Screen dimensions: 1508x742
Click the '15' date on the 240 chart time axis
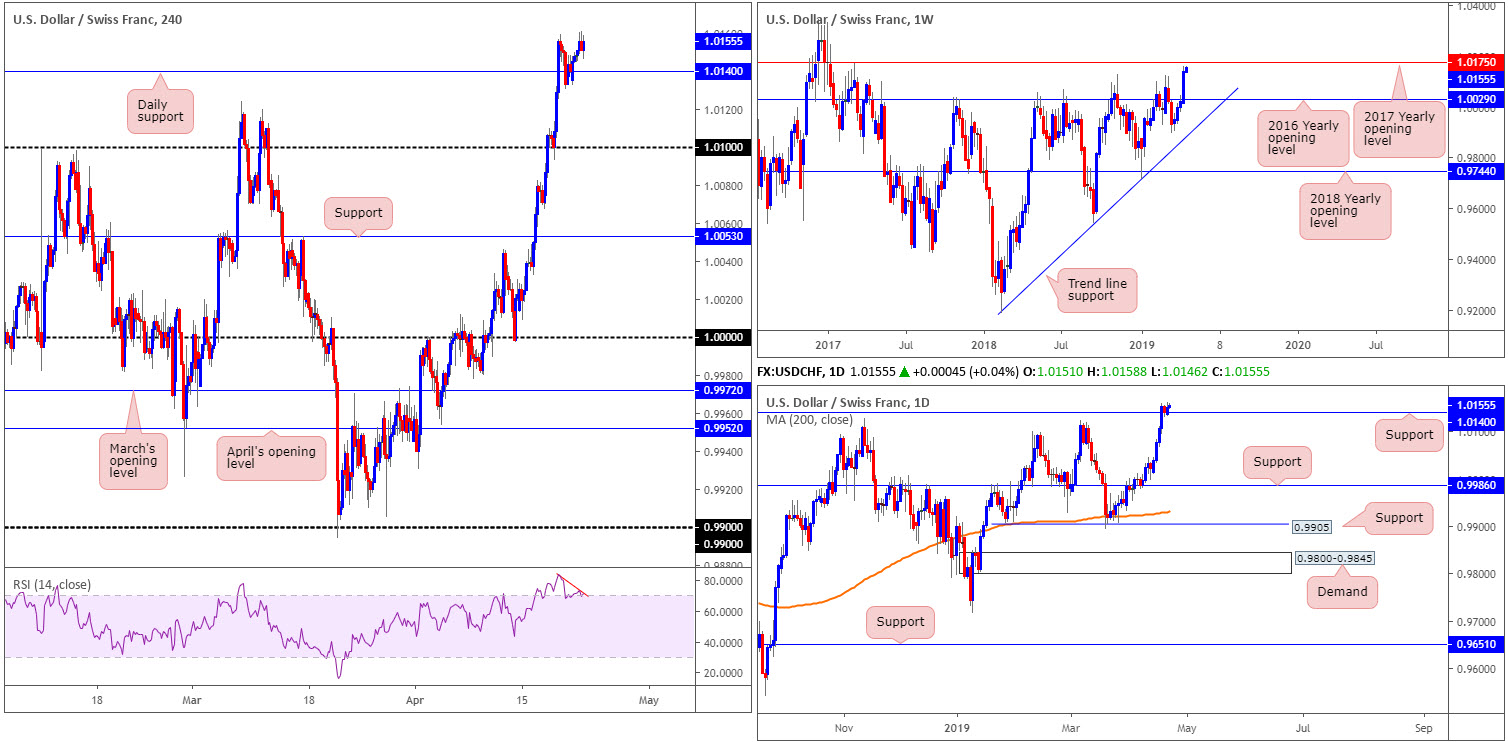point(521,702)
